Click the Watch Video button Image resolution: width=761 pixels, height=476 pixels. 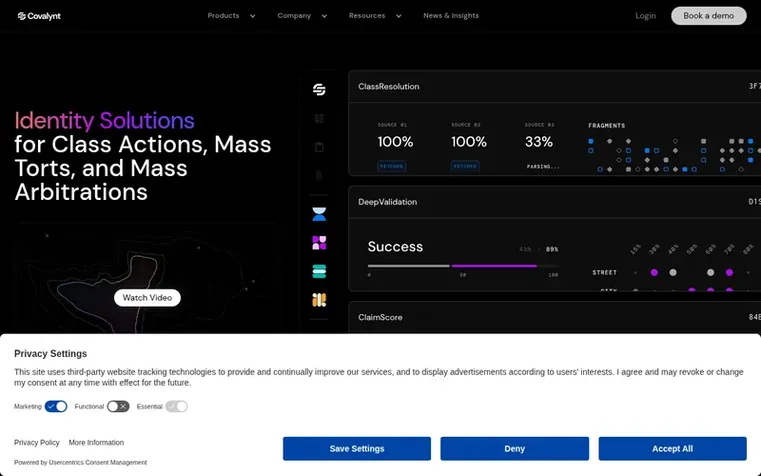(x=147, y=297)
